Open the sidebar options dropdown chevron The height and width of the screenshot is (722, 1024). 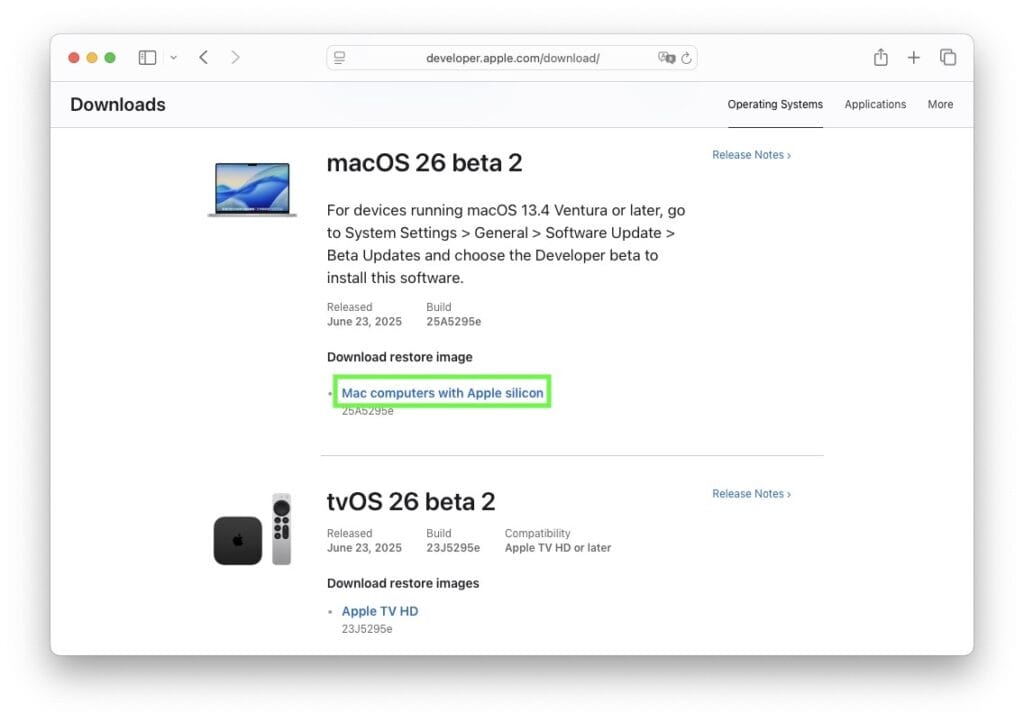[174, 57]
